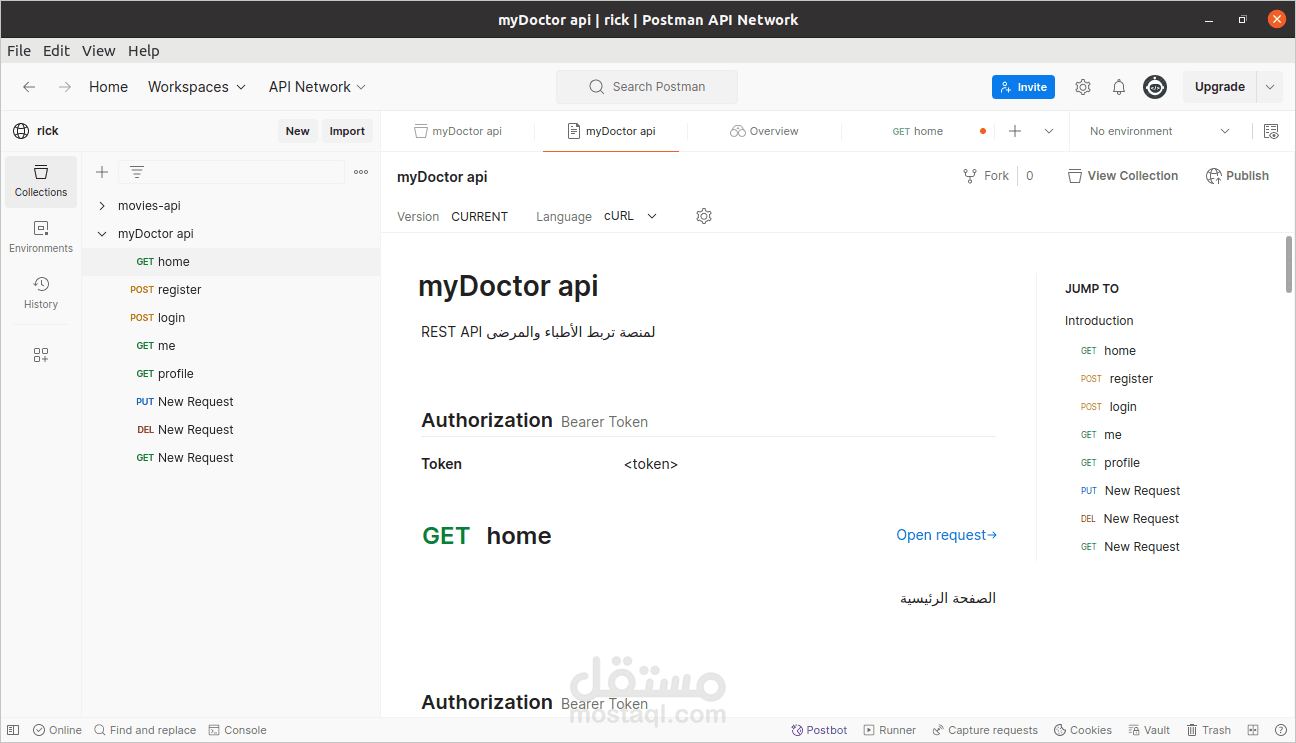Click the View Collection button

point(1122,175)
